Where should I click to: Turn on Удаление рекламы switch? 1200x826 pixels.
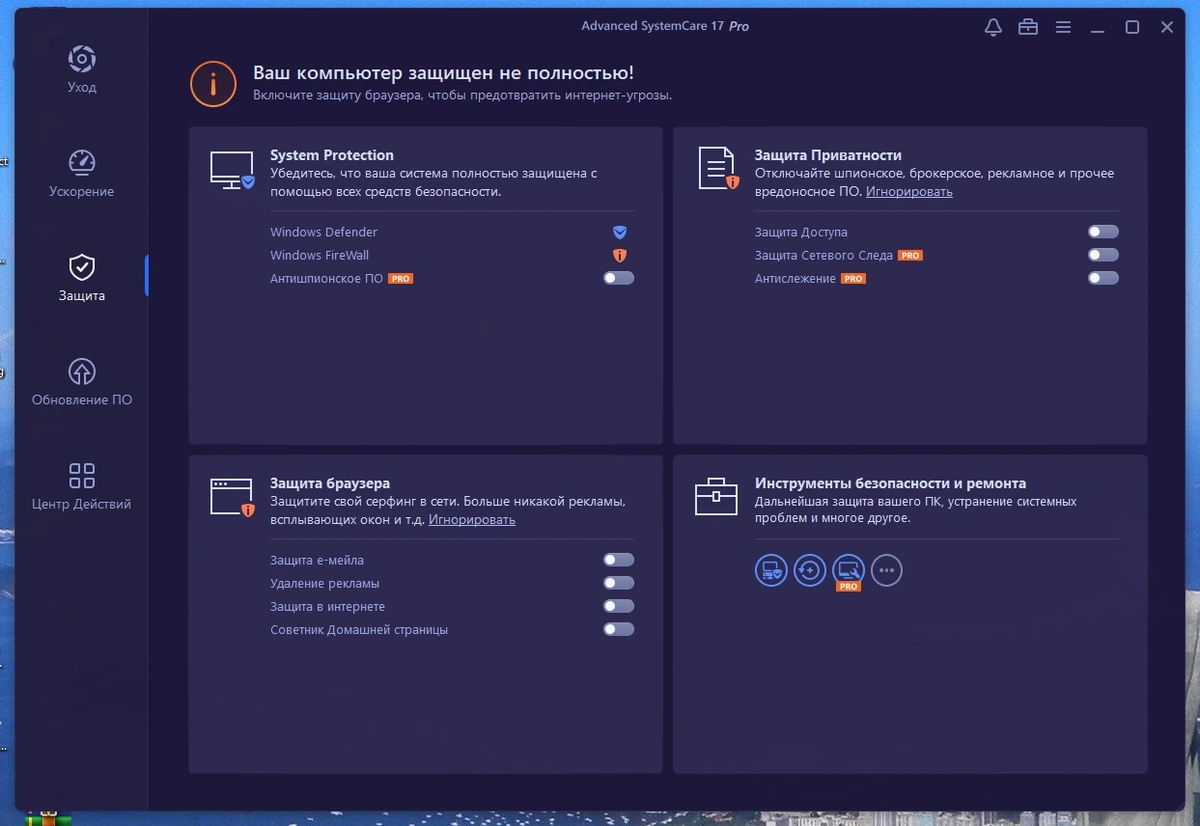click(619, 583)
